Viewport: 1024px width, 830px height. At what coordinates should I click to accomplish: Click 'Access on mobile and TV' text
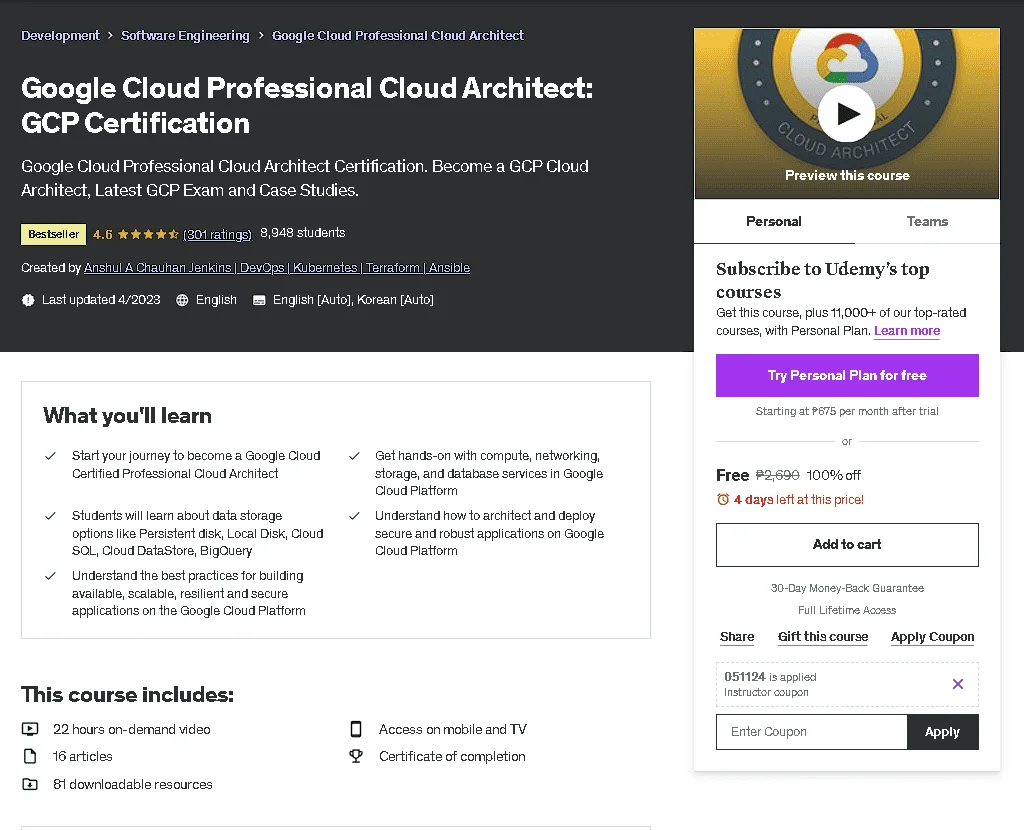tap(453, 729)
